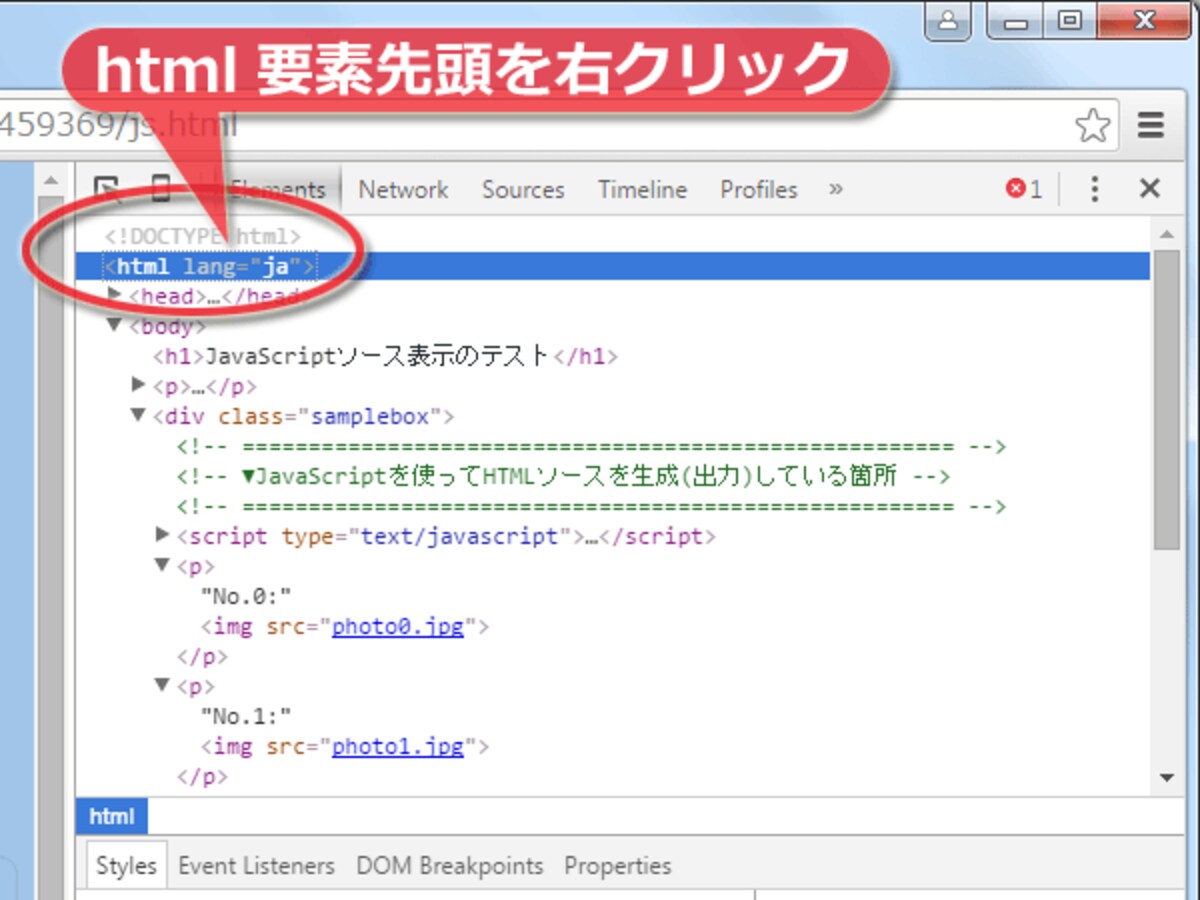Collapse the p node containing No.0
The width and height of the screenshot is (1200, 900).
163,565
